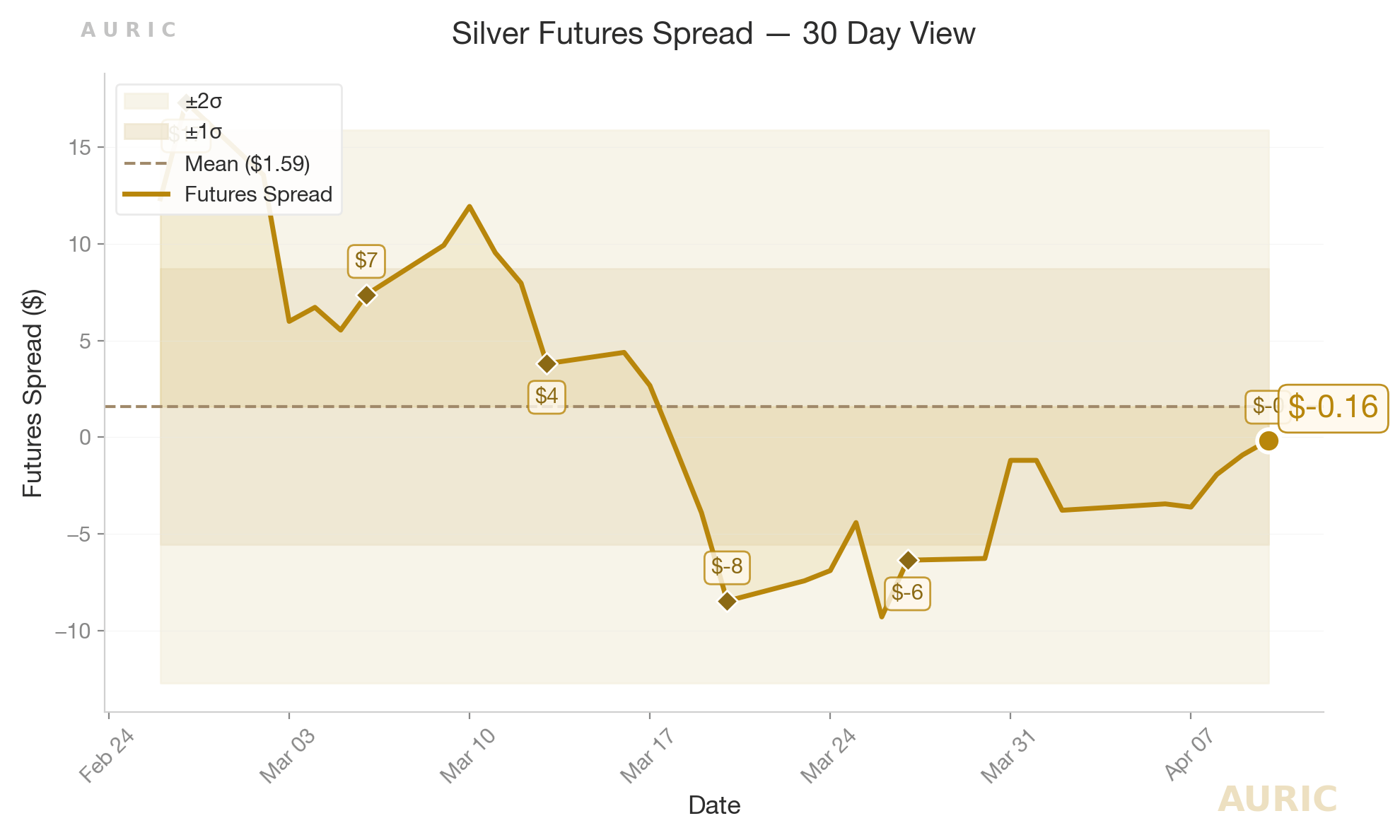Click the large $-0.16 value callout
The width and height of the screenshot is (1400, 840).
[1333, 407]
